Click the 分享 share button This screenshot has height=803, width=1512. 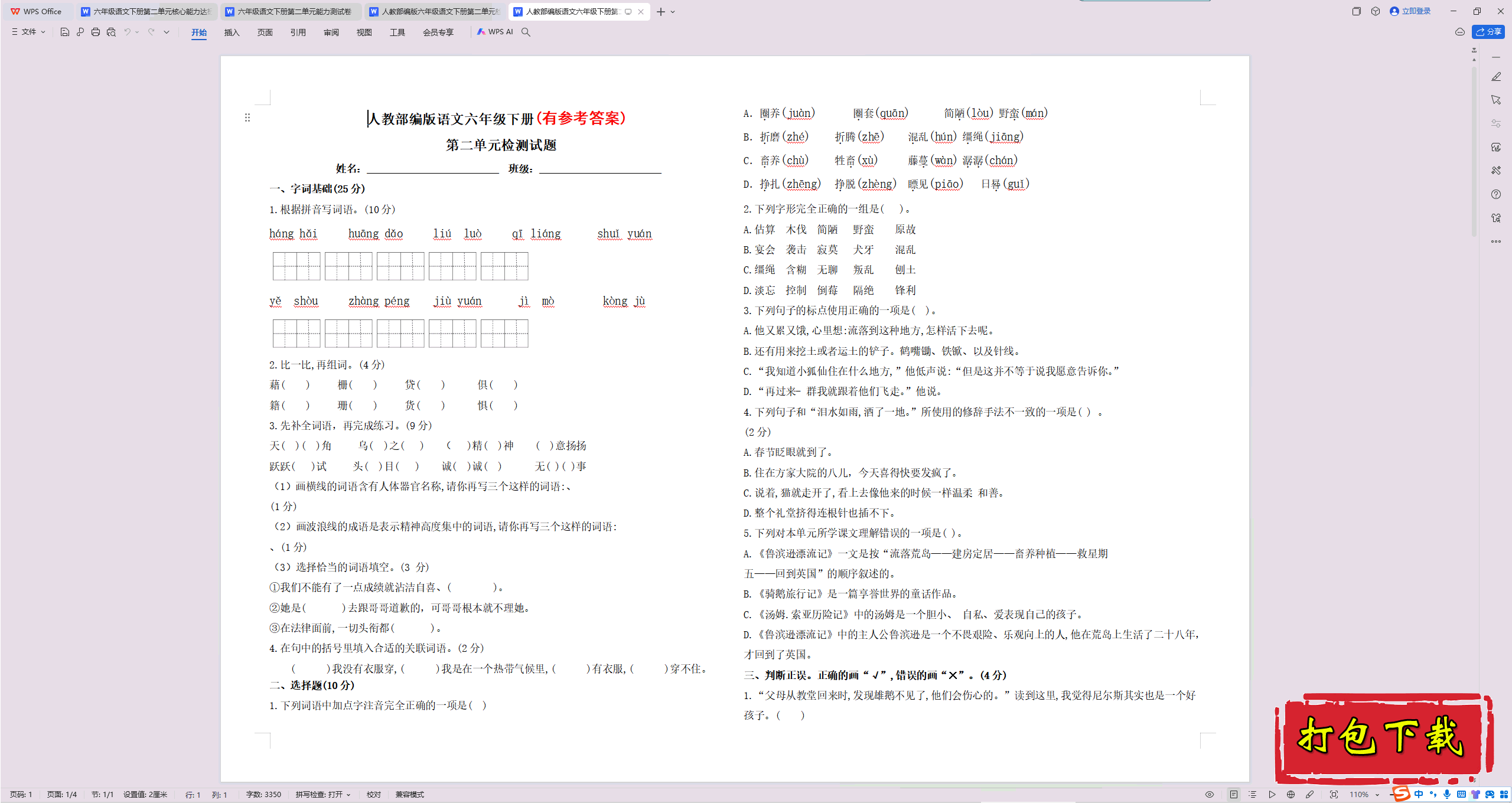[1488, 32]
